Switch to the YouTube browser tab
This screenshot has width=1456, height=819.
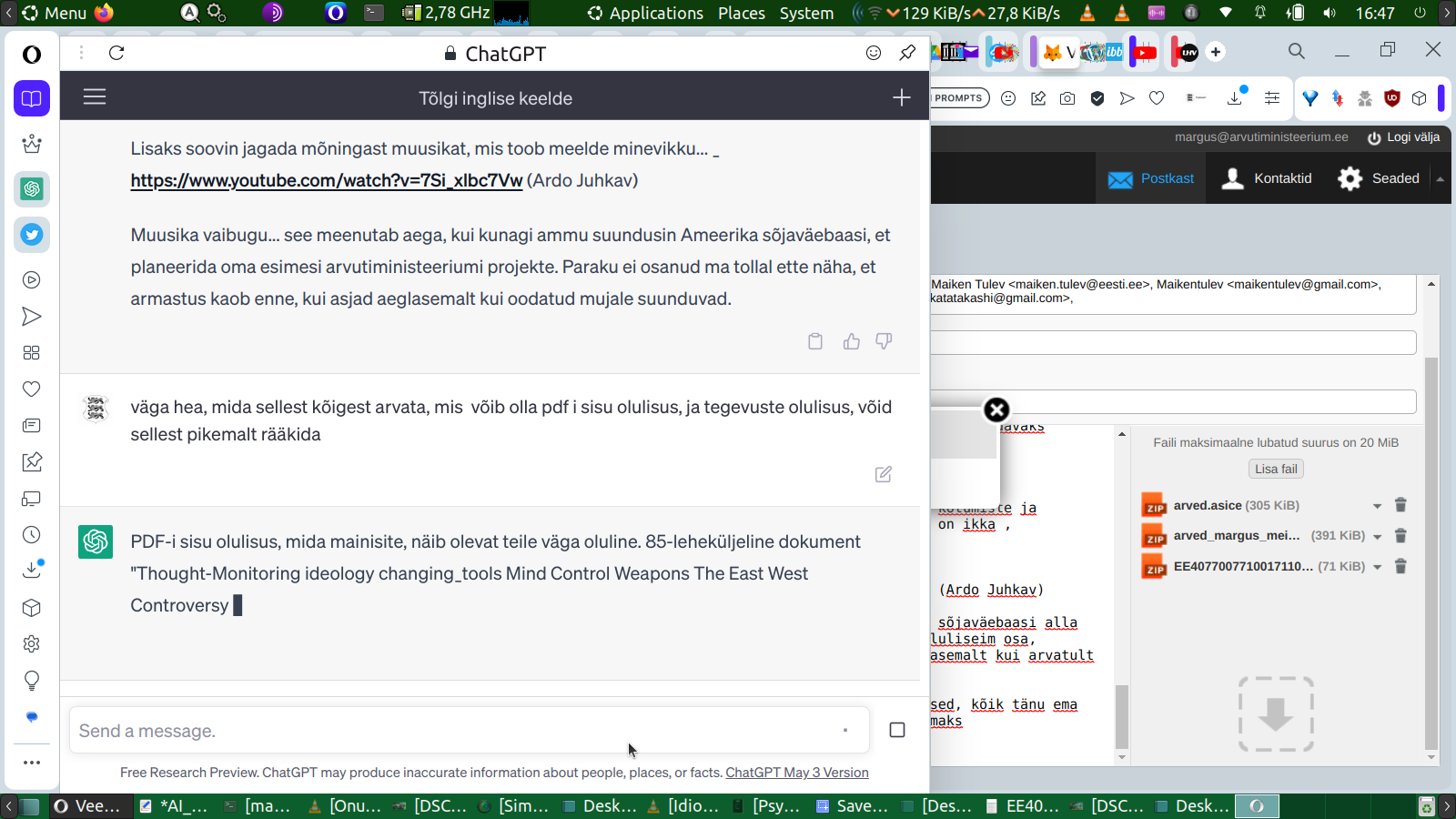point(1144,52)
